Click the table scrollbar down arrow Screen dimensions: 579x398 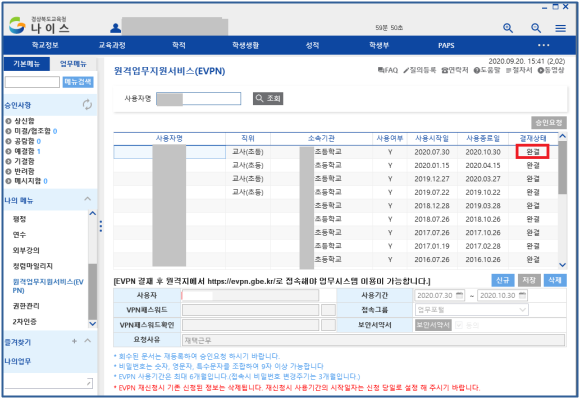[562, 264]
